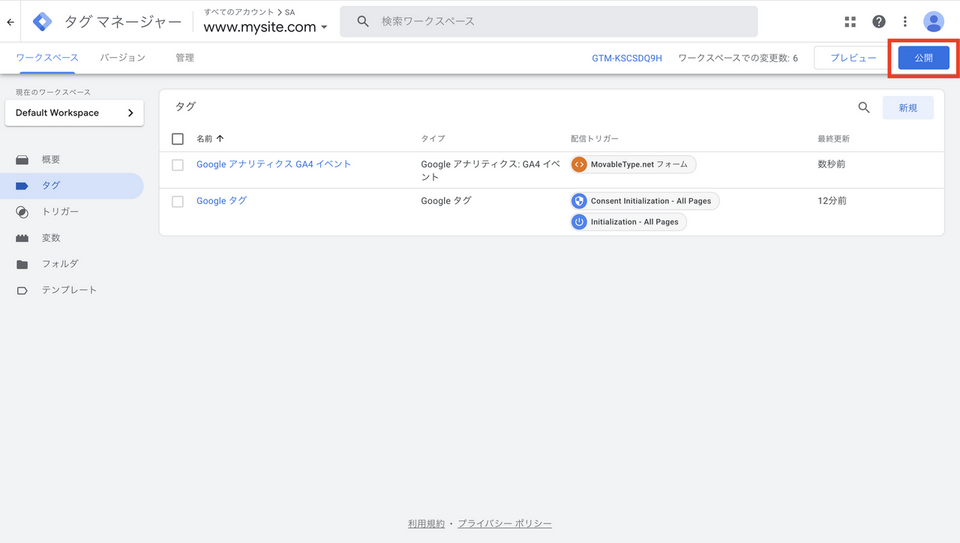The width and height of the screenshot is (960, 543).
Task: Switch to the バージョン tab
Action: pos(122,58)
